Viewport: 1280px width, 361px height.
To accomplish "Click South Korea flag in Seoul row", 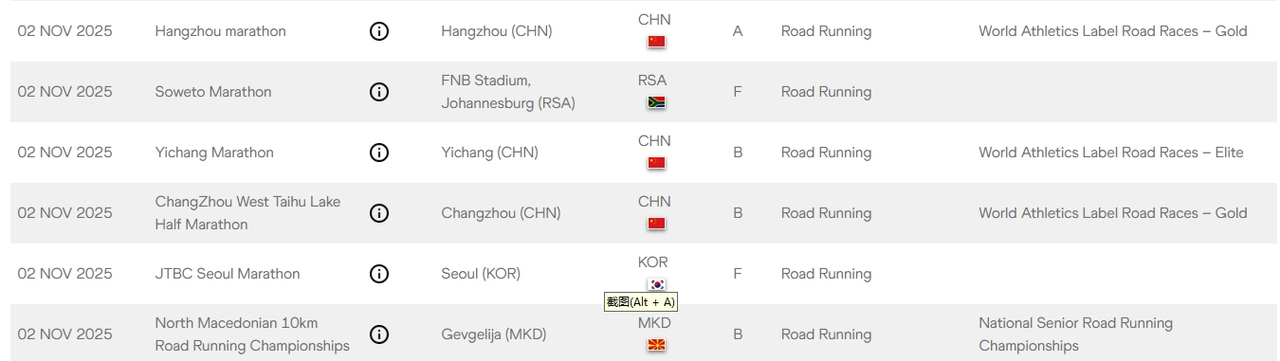I will coord(656,284).
